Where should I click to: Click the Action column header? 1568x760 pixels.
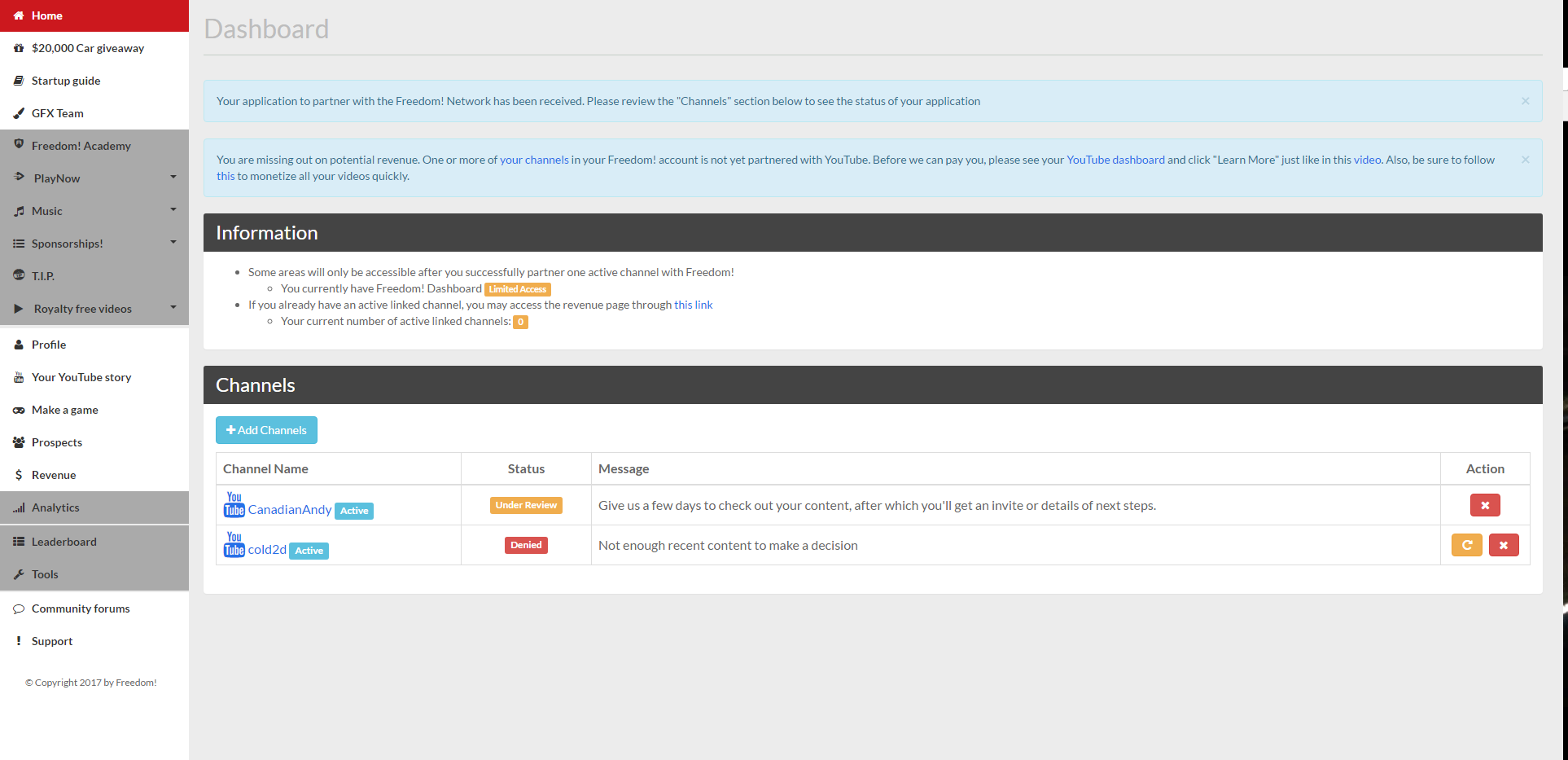coord(1485,468)
